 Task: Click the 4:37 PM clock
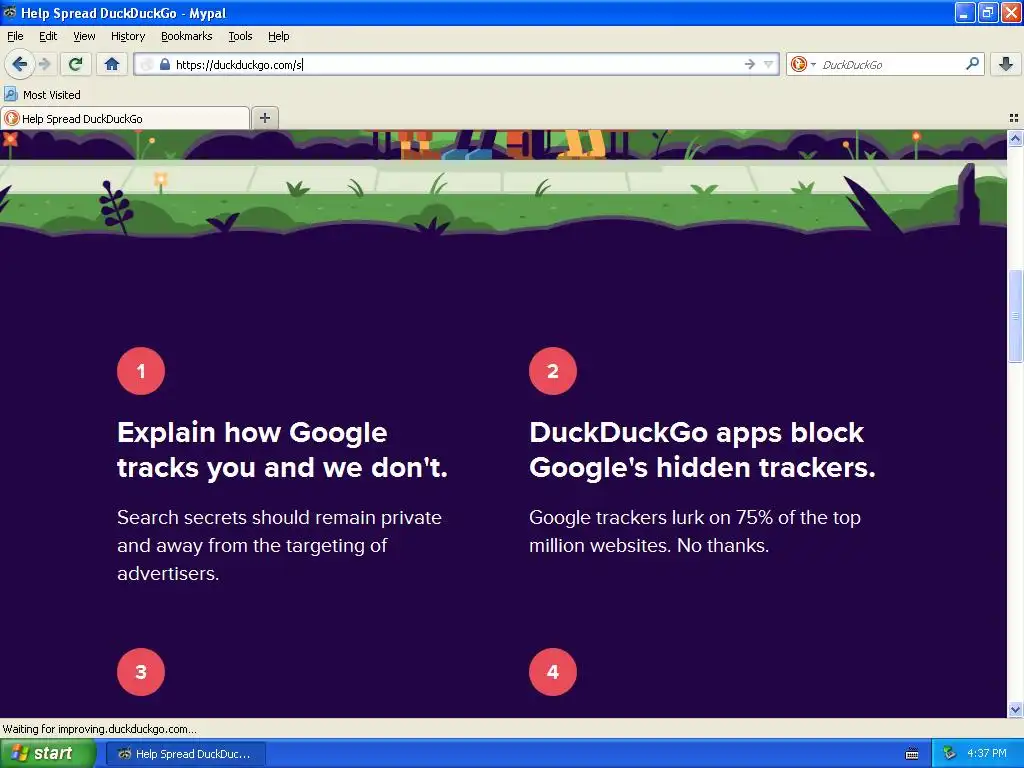[x=987, y=753]
